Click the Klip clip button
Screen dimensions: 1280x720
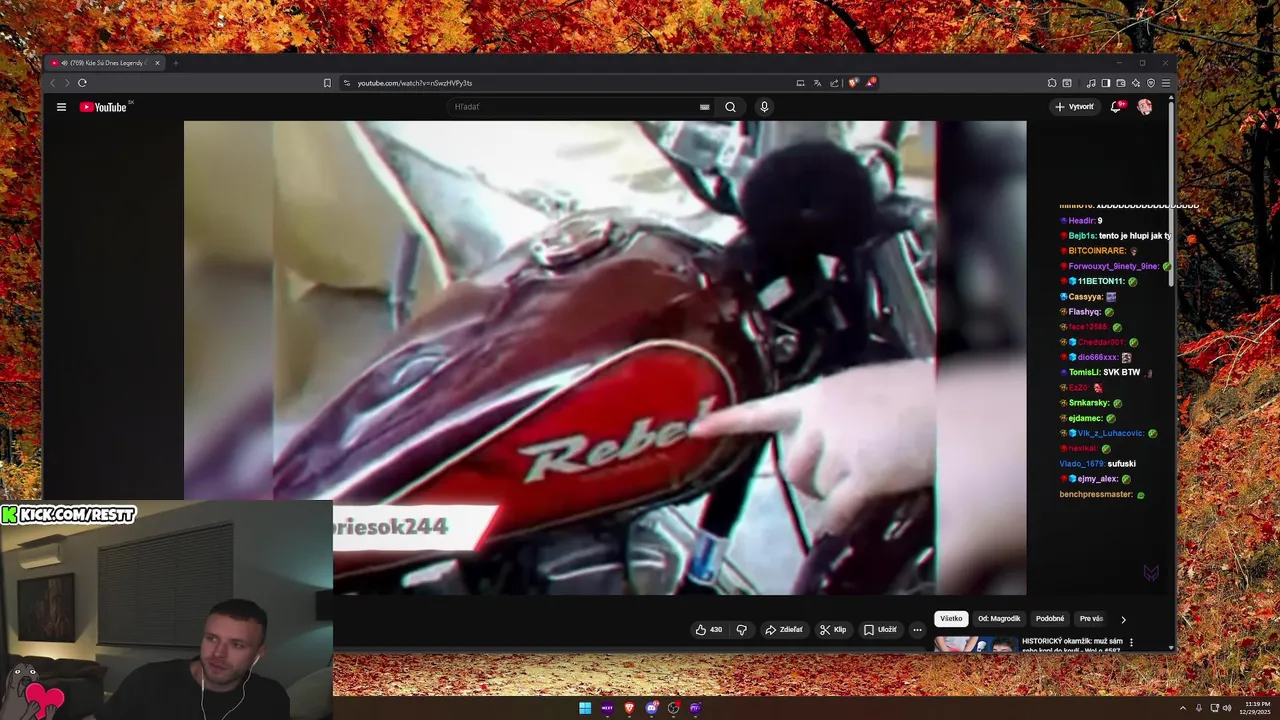click(x=832, y=630)
